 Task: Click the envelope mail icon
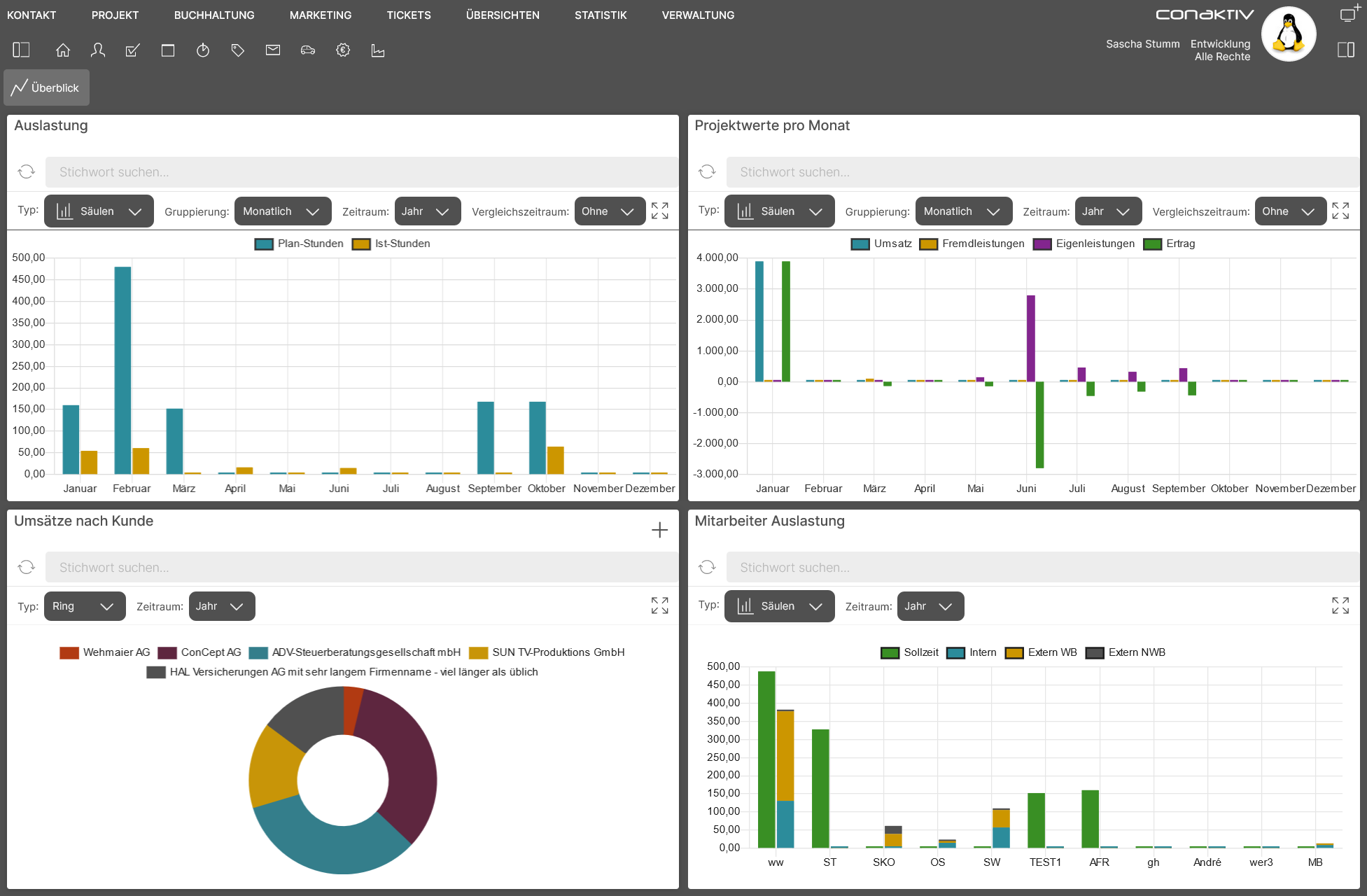pyautogui.click(x=273, y=50)
